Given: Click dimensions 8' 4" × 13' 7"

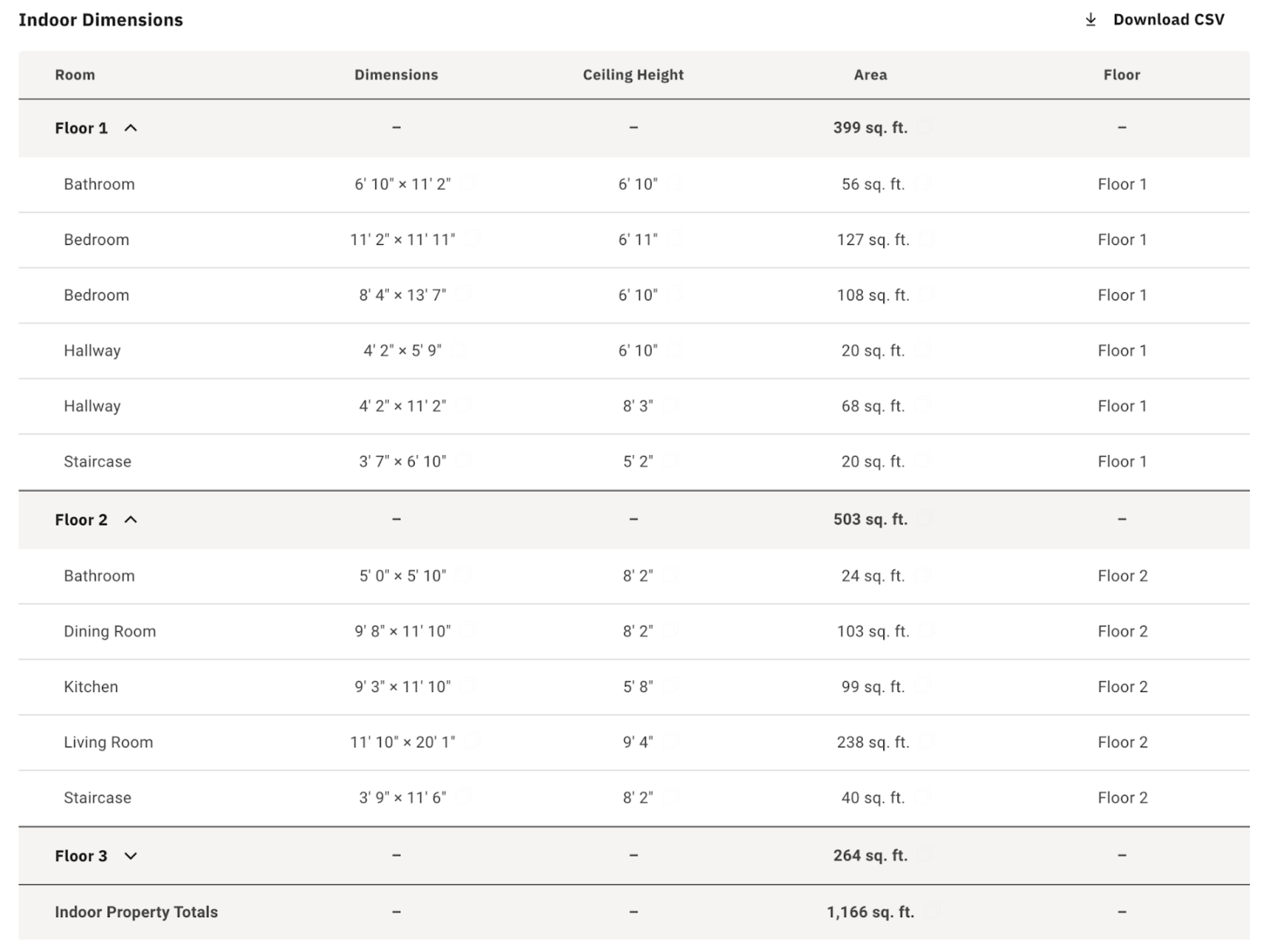Looking at the screenshot, I should click(402, 295).
